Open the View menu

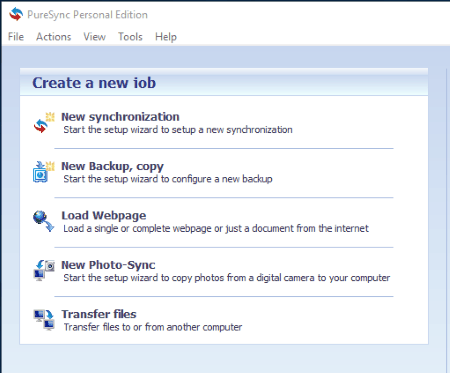94,37
